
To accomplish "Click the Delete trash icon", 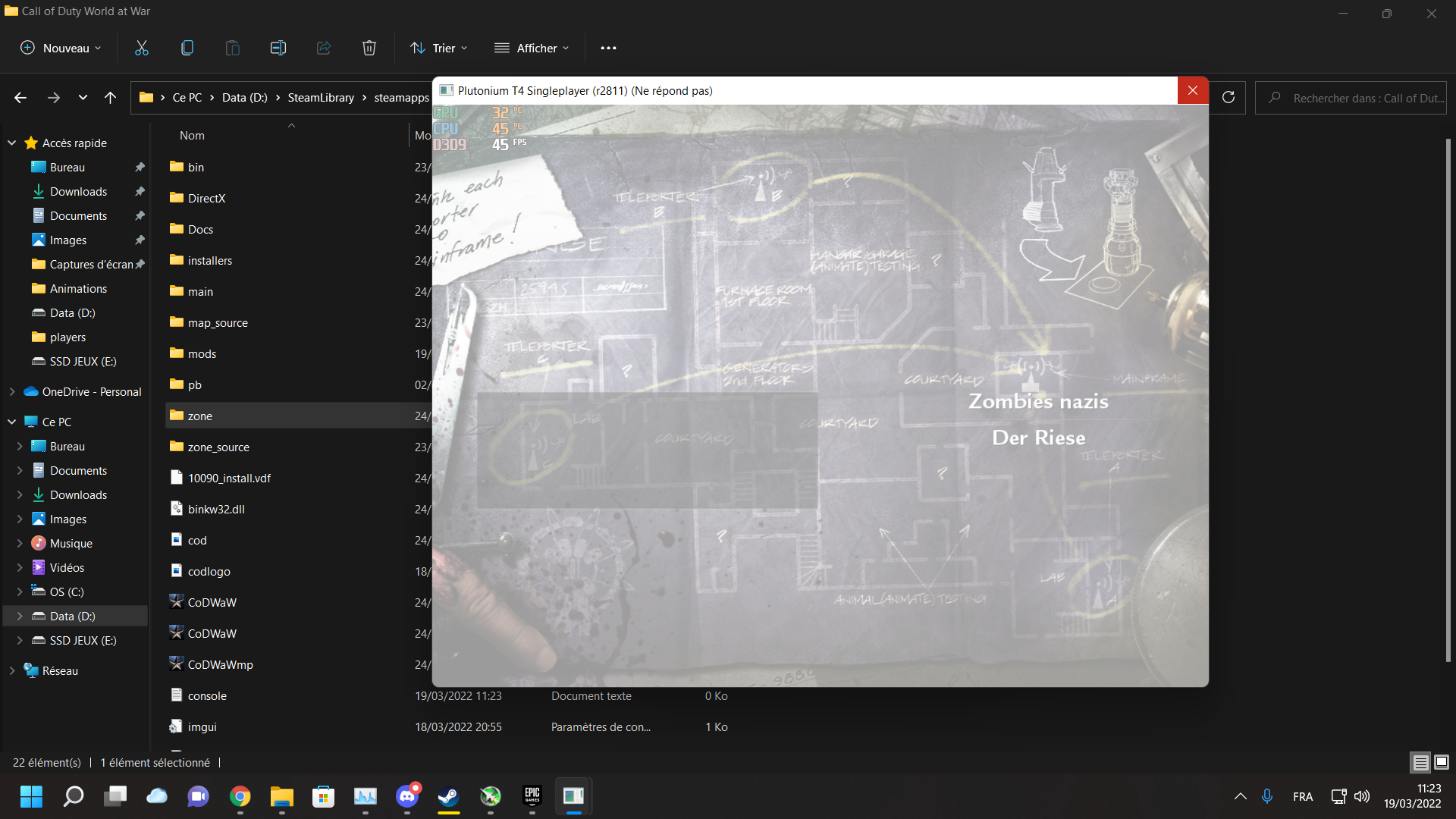I will pyautogui.click(x=369, y=48).
